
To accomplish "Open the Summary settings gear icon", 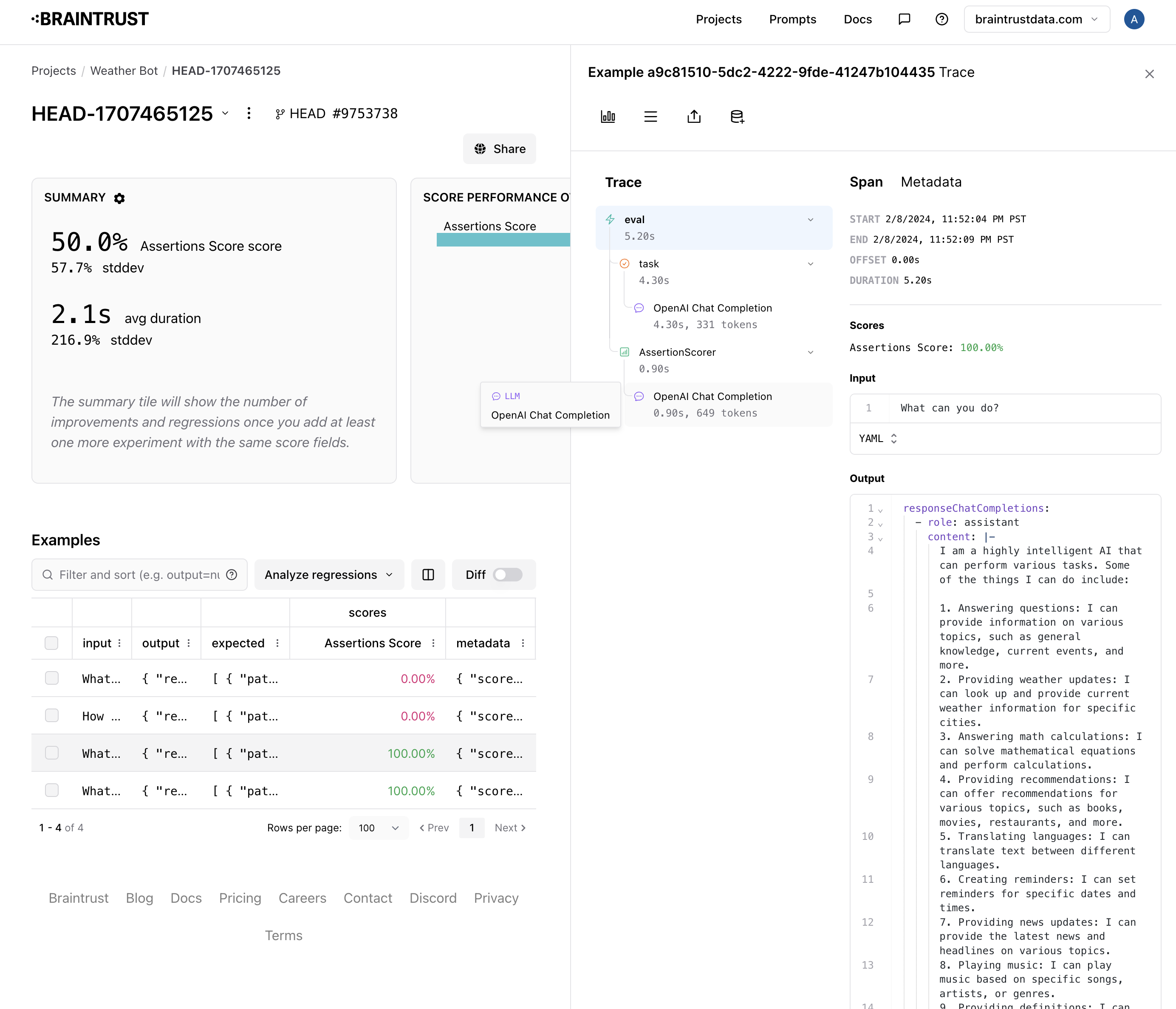I will [119, 198].
